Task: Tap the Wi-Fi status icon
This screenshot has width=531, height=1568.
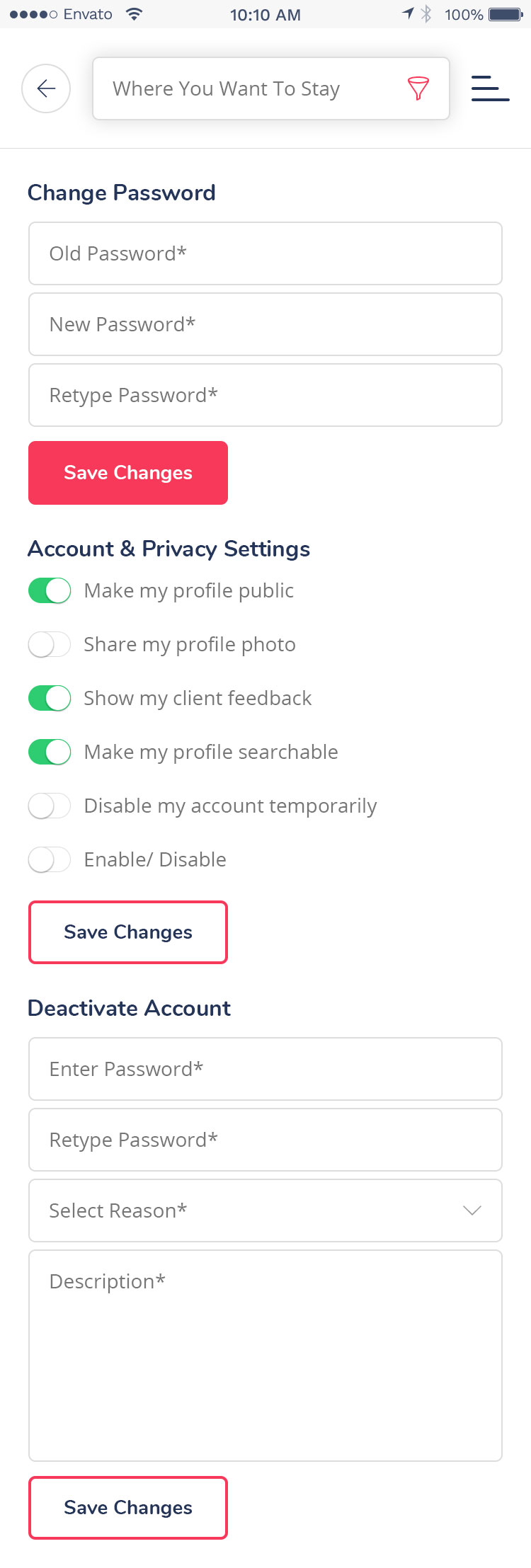Action: (x=134, y=14)
